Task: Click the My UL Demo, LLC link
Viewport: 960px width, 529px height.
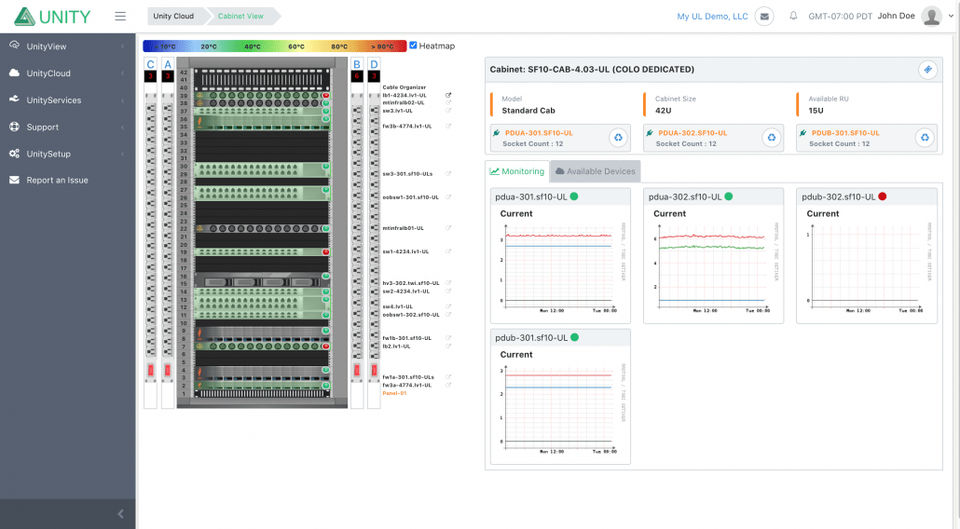Action: 712,16
